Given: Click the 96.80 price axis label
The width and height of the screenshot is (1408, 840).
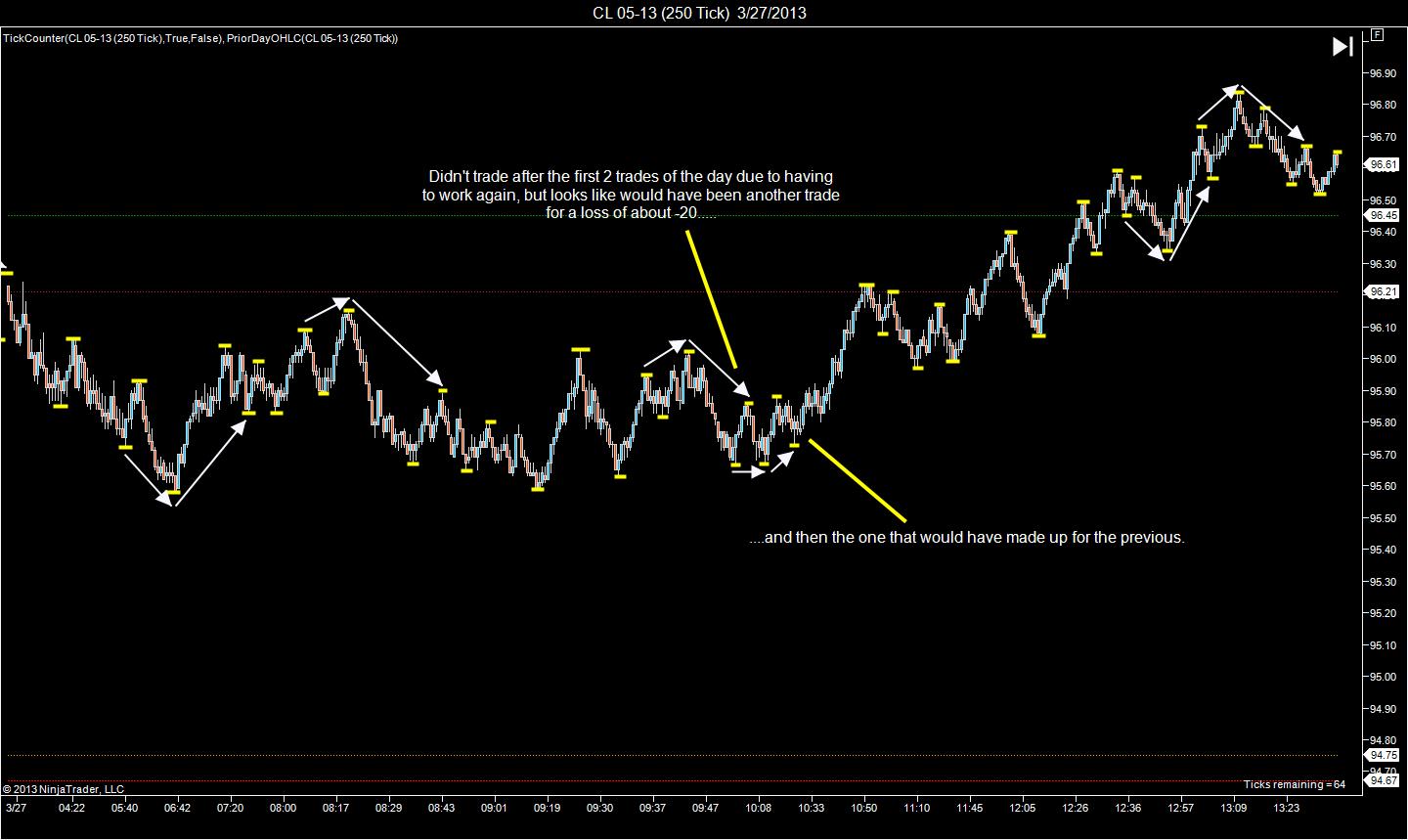Looking at the screenshot, I should (1383, 105).
